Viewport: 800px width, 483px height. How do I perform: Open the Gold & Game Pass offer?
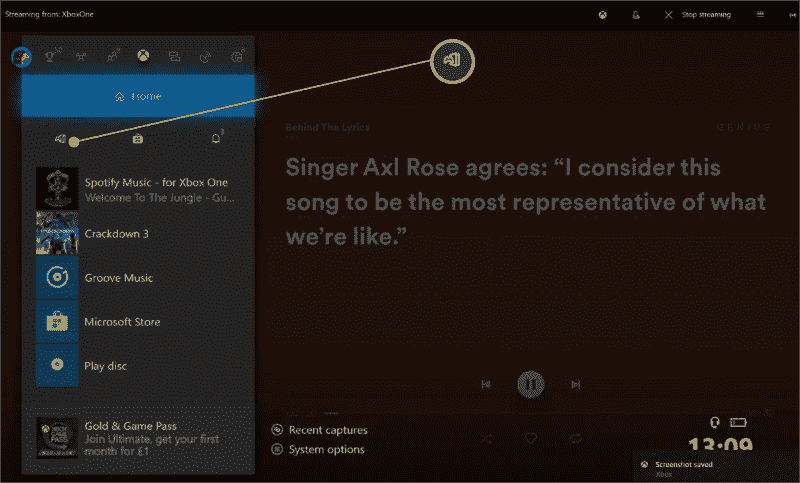tap(138, 438)
